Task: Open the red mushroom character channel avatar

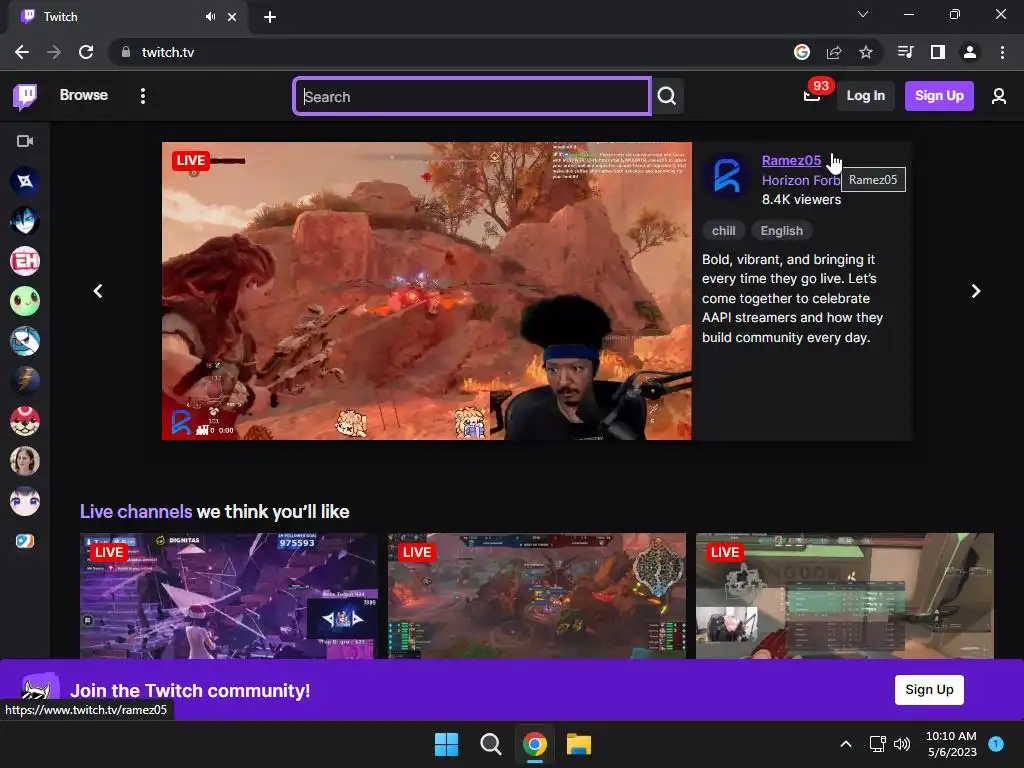Action: (x=25, y=421)
